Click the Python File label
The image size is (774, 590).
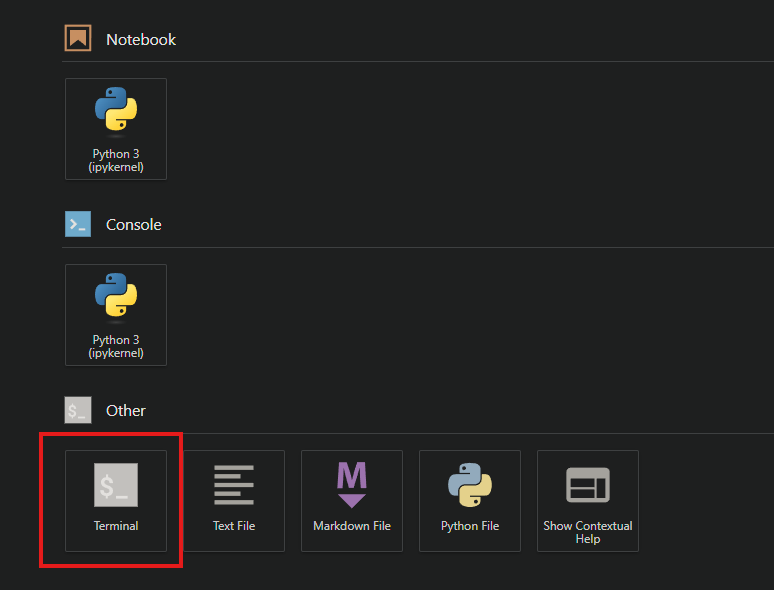(x=470, y=526)
